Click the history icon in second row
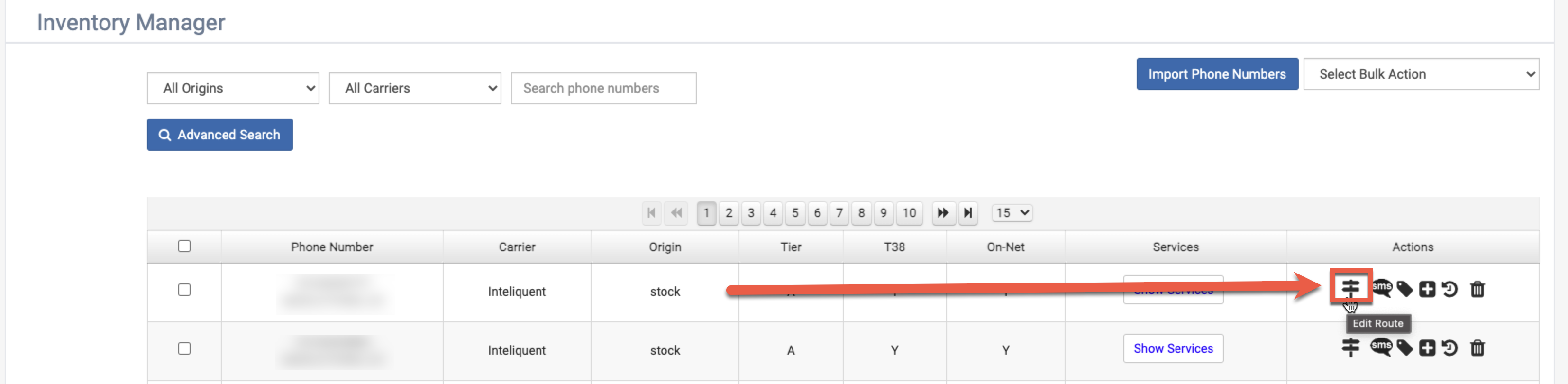This screenshot has width=1568, height=384. tap(1449, 348)
